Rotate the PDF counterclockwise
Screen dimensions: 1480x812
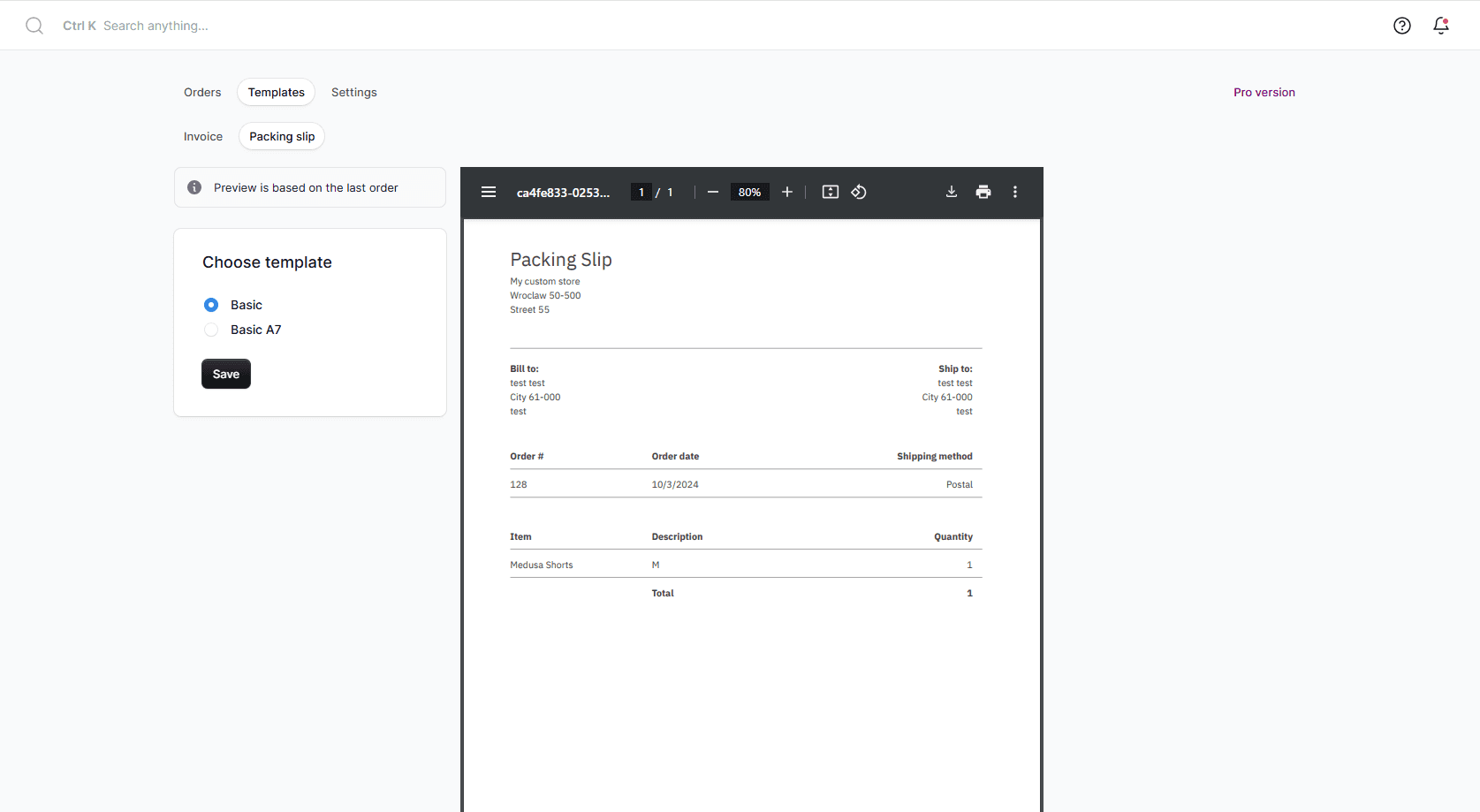click(859, 192)
